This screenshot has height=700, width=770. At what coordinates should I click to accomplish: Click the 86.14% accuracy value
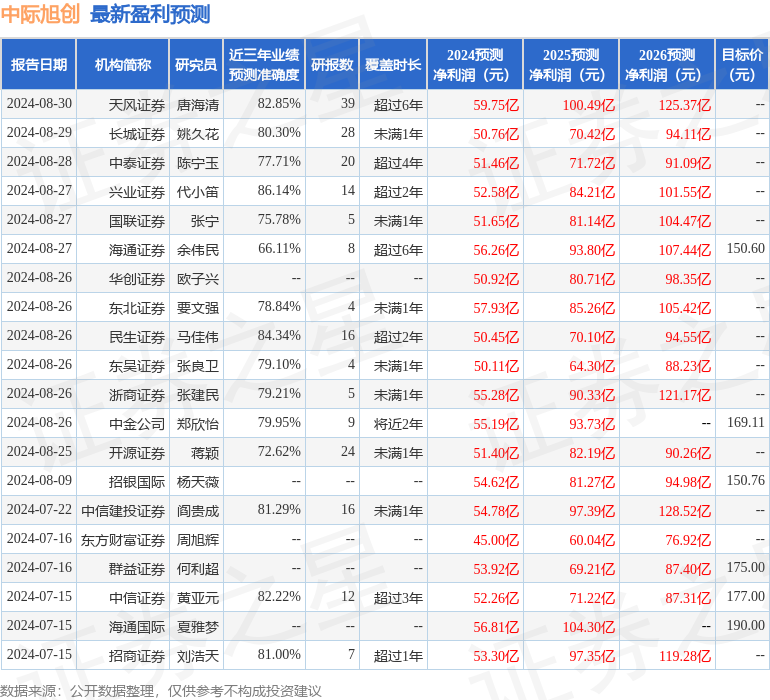coord(279,190)
